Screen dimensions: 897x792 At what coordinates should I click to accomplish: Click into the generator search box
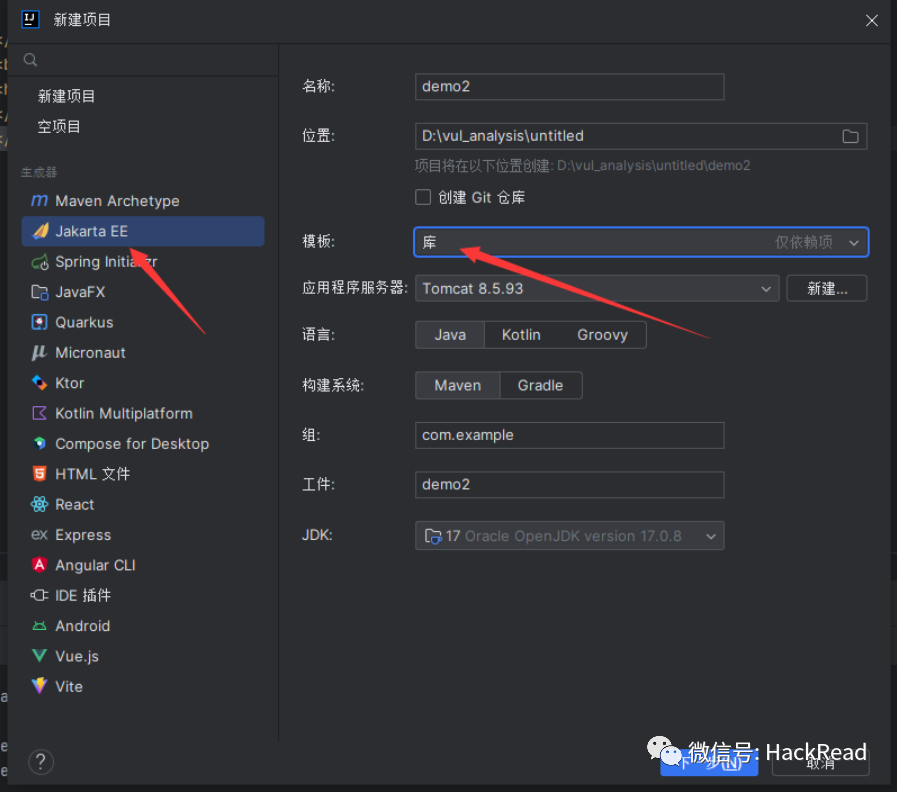point(143,60)
